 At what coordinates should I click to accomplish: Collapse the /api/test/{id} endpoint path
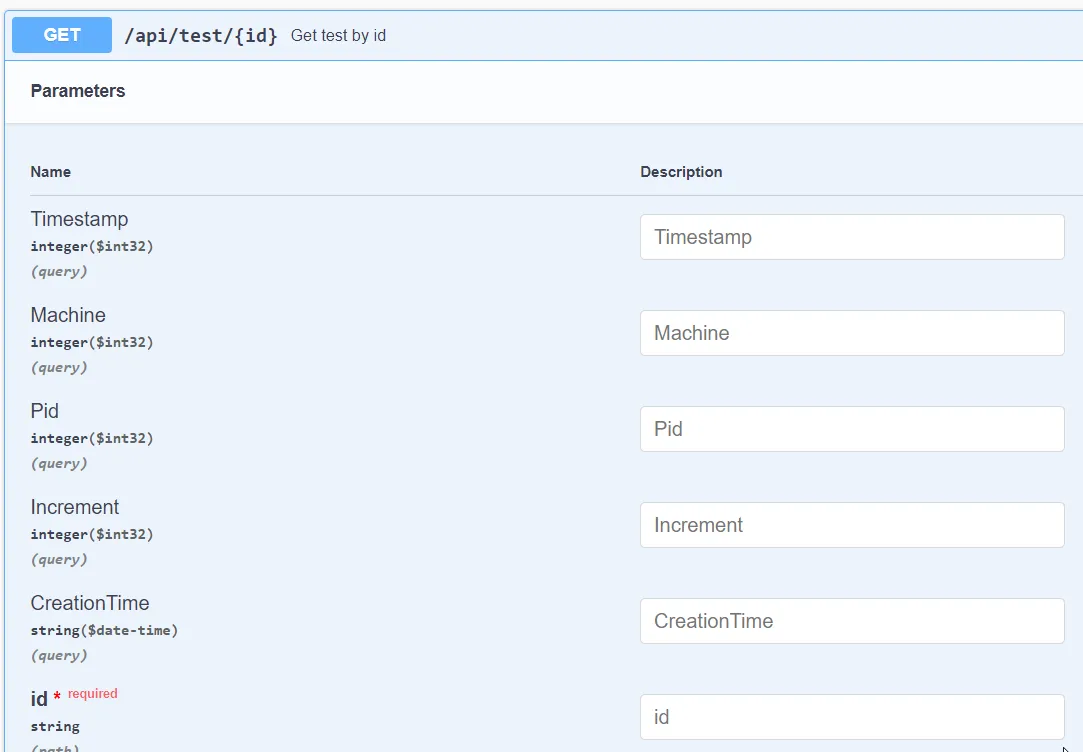click(200, 36)
